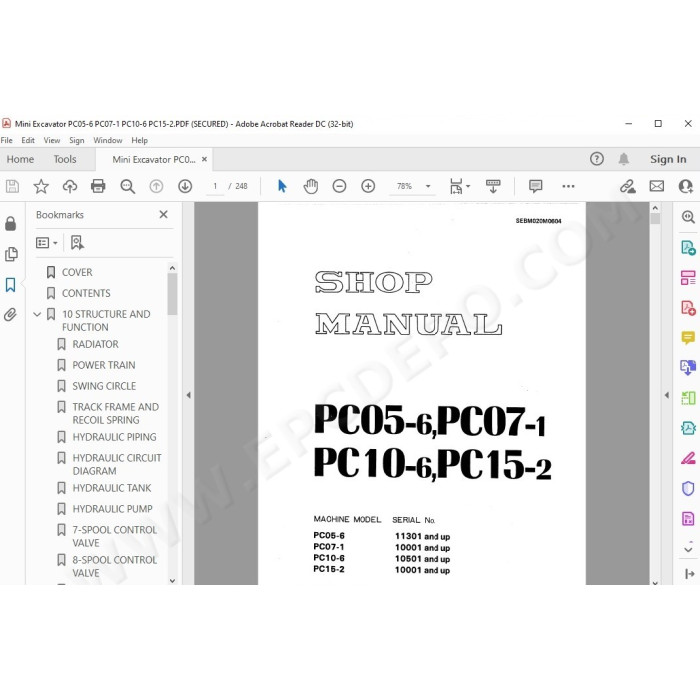The image size is (700, 700).
Task: Jump to the CONTENTS bookmark
Action: (x=86, y=293)
